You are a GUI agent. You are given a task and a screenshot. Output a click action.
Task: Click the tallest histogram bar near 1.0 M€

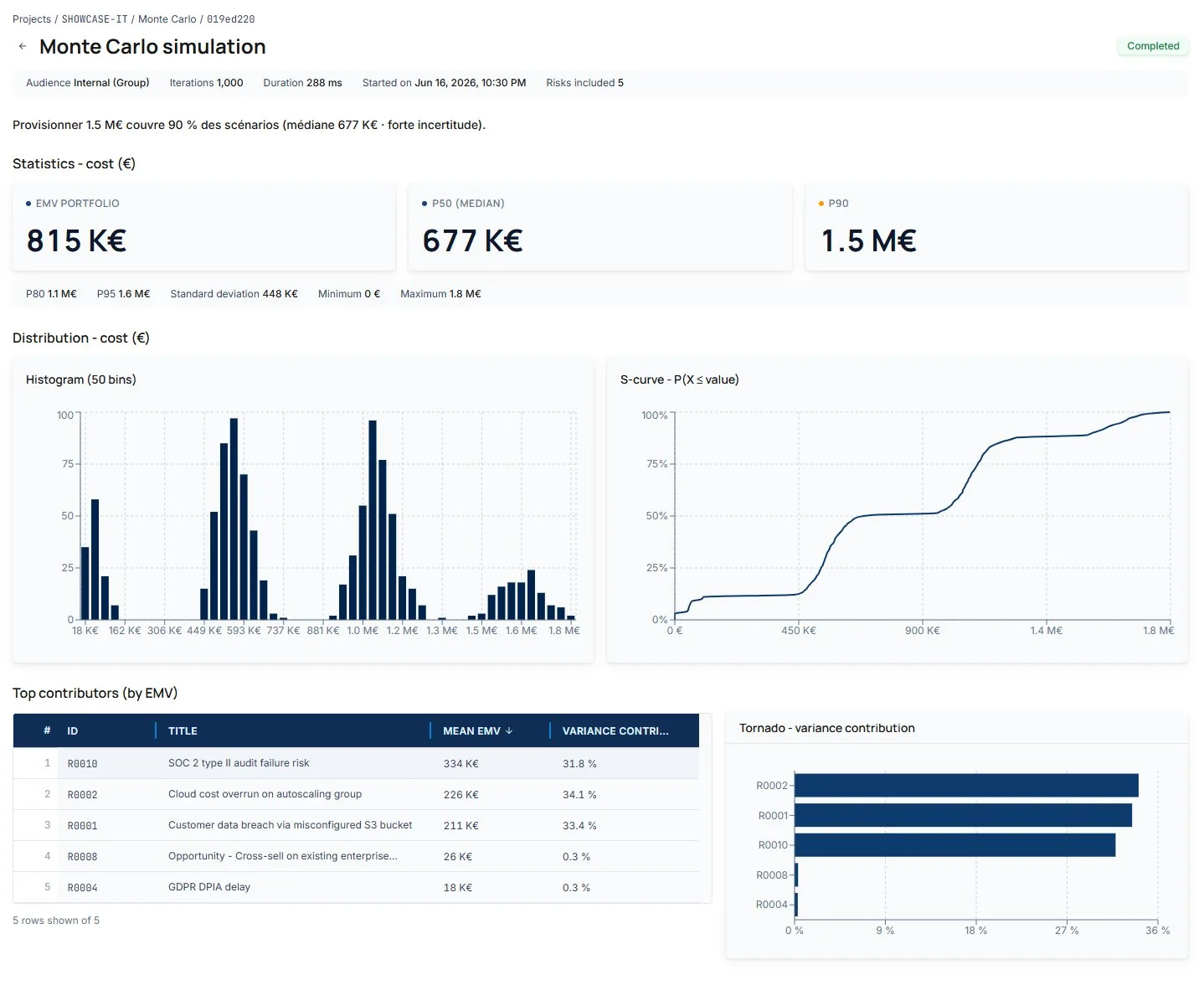373,520
